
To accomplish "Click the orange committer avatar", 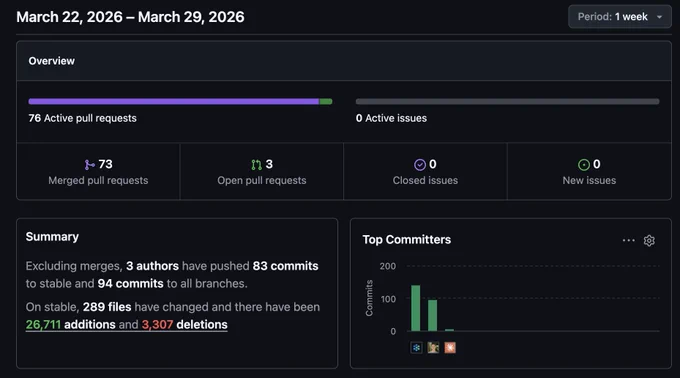I will [x=450, y=347].
